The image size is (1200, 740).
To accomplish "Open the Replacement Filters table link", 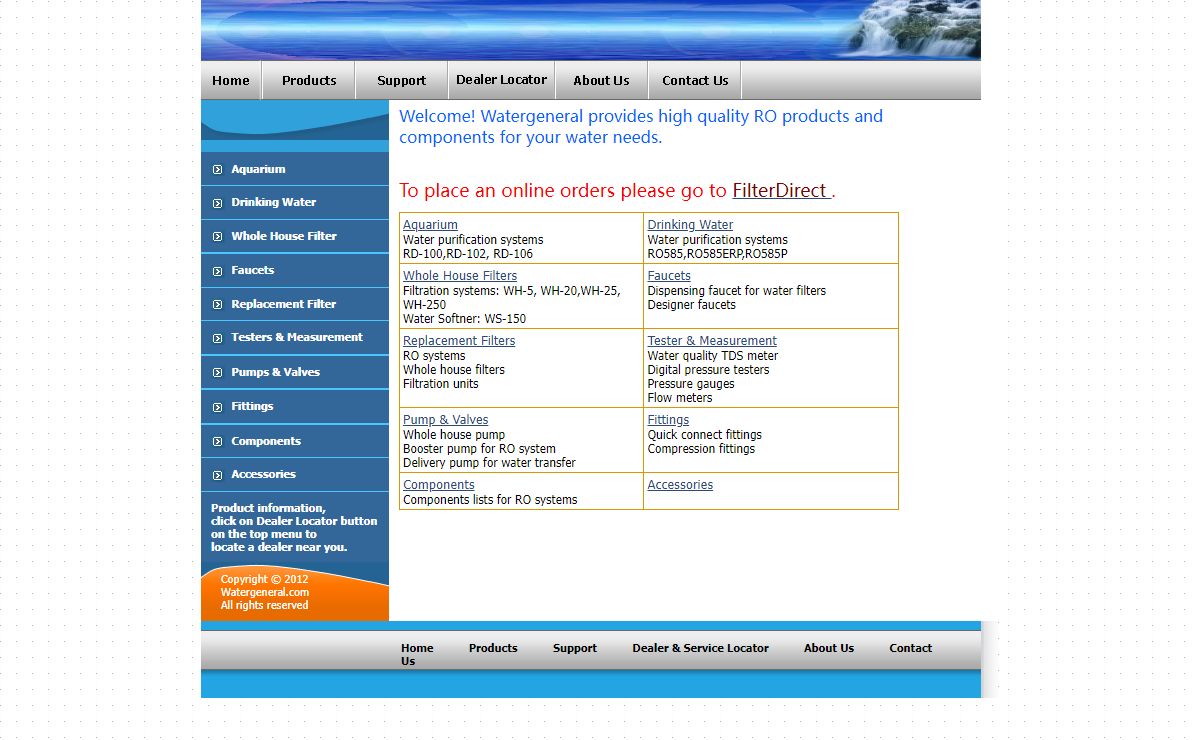I will 459,341.
